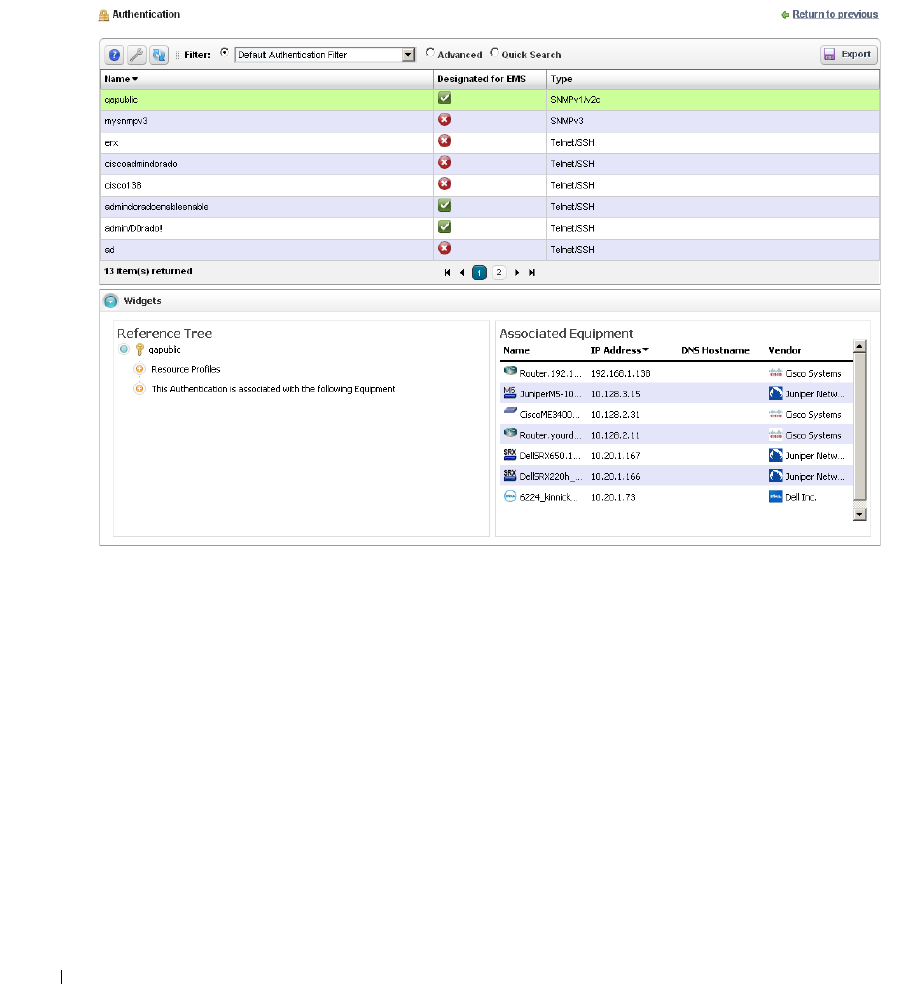The height and width of the screenshot is (984, 900).
Task: Select the Quick Search radio button
Action: coord(495,53)
